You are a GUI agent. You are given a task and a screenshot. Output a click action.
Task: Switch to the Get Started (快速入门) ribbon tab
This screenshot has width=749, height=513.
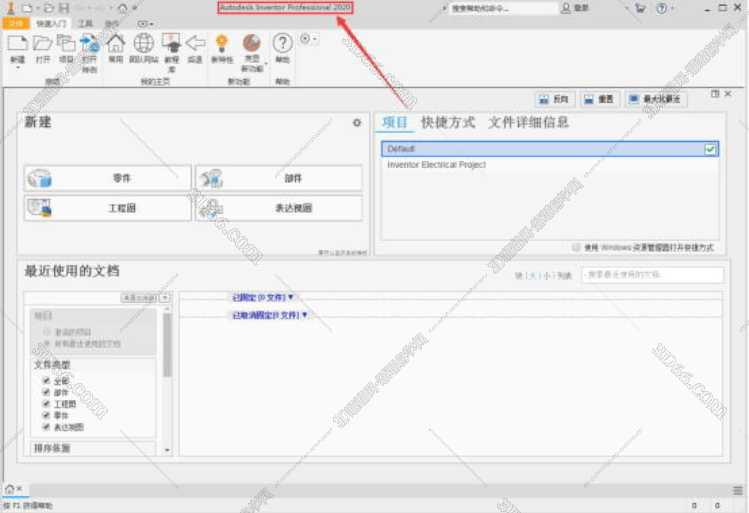(x=51, y=23)
